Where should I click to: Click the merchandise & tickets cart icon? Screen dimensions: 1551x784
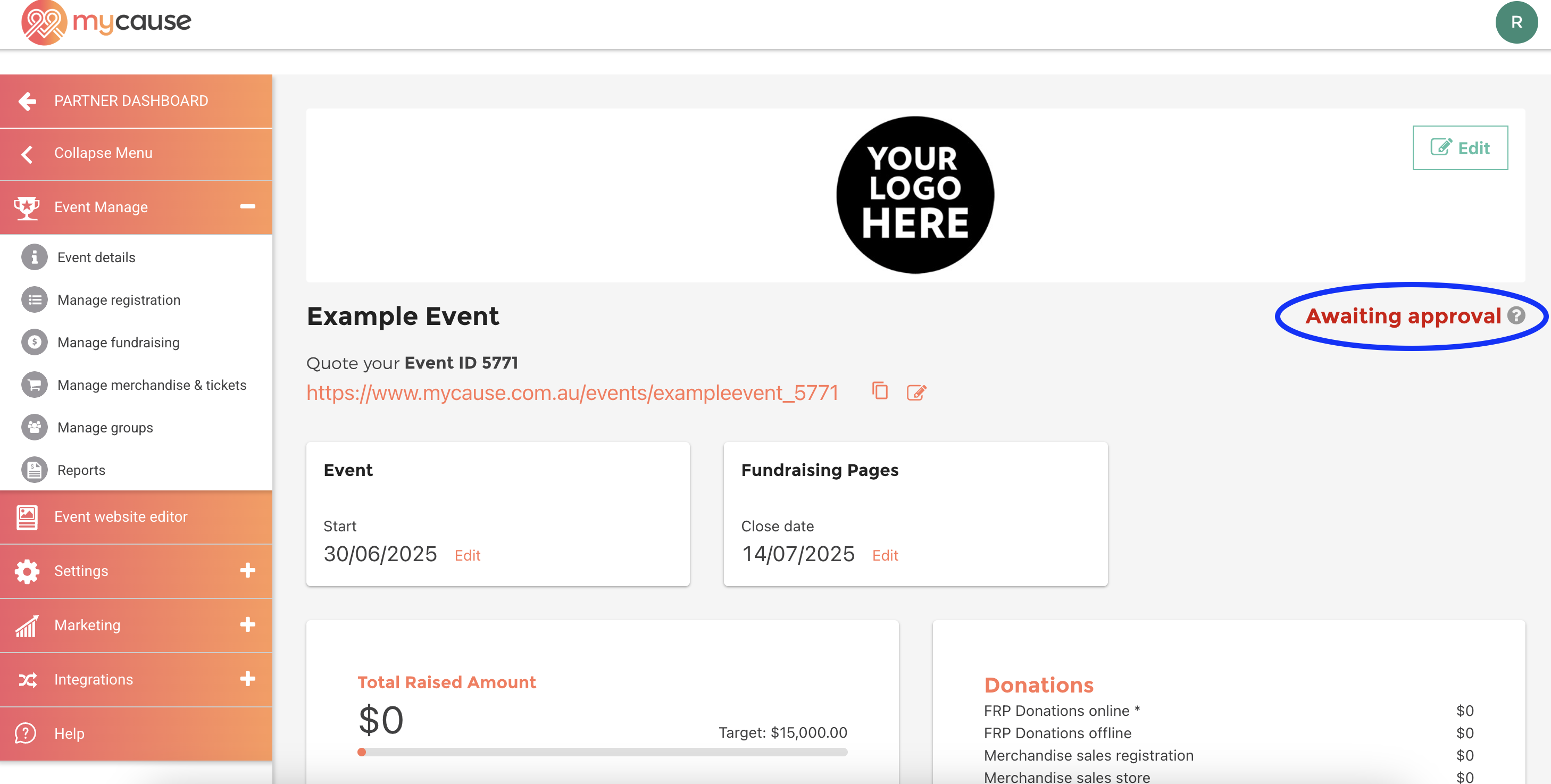(x=35, y=385)
